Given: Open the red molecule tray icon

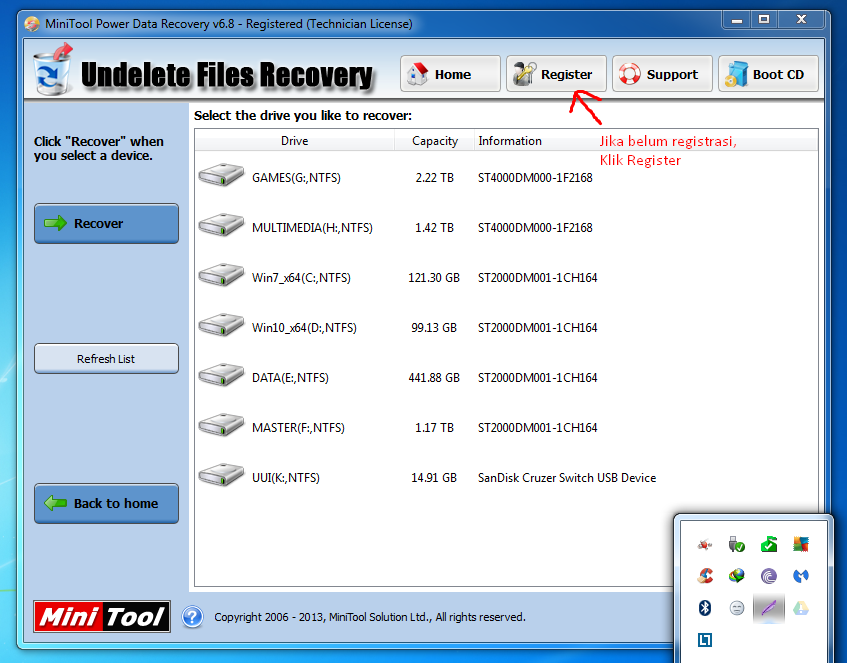Looking at the screenshot, I should point(704,544).
